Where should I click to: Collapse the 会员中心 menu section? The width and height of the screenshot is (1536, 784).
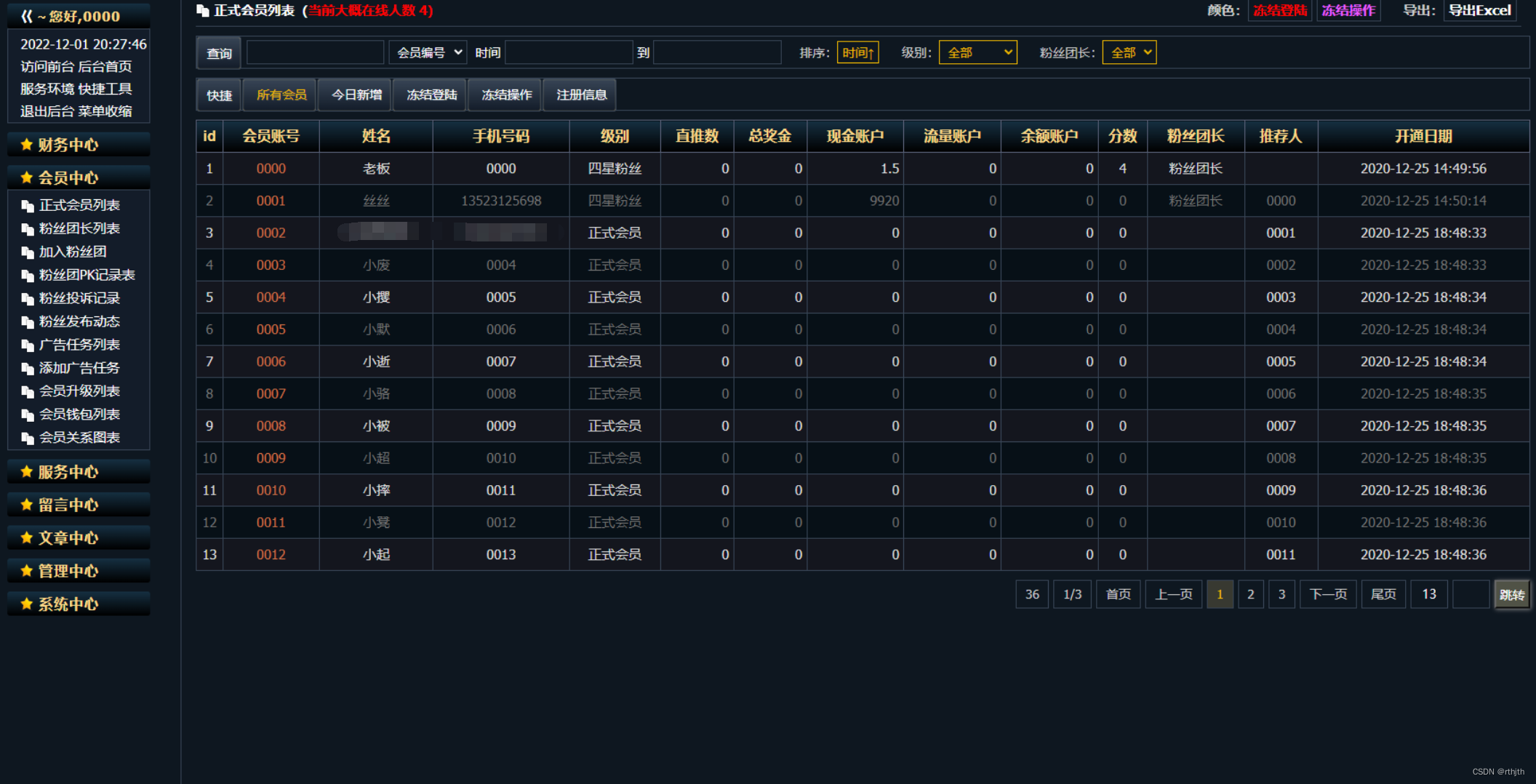coord(79,177)
